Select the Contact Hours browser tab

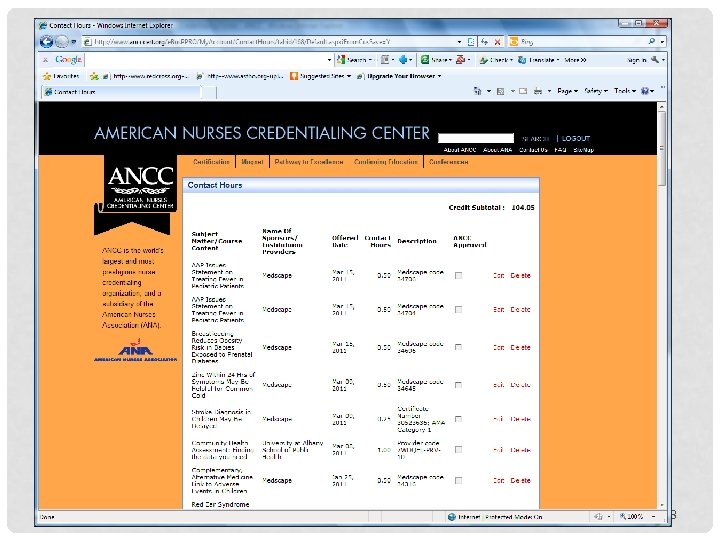pyautogui.click(x=121, y=92)
